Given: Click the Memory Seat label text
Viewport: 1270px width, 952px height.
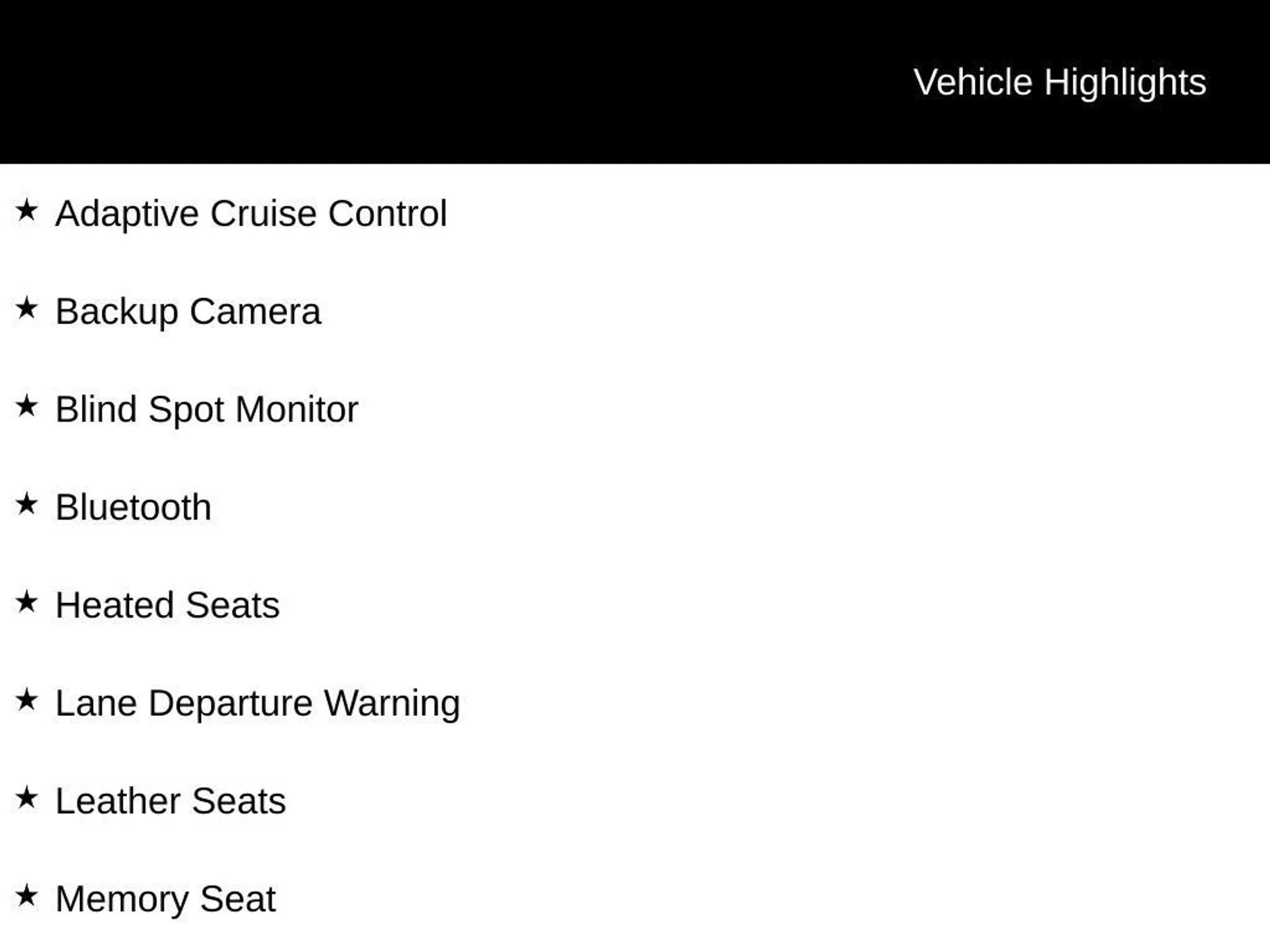Looking at the screenshot, I should click(x=165, y=898).
